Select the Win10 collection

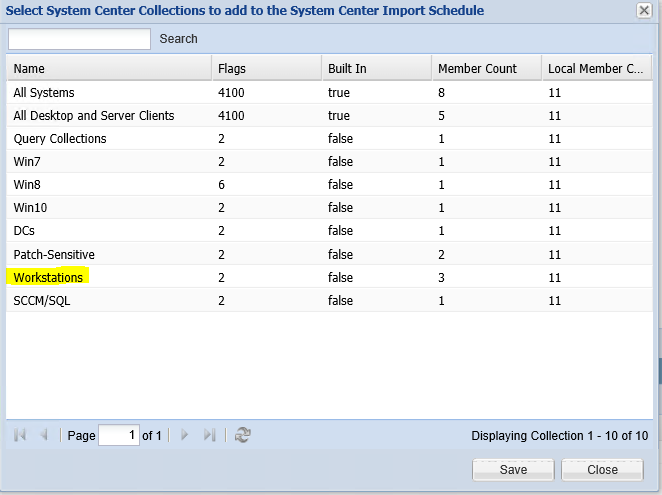point(329,208)
